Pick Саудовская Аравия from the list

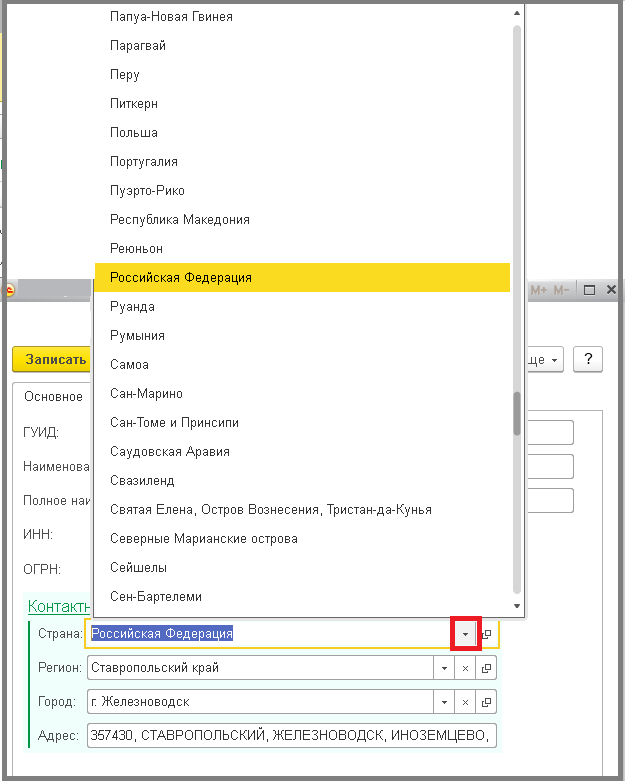[302, 451]
